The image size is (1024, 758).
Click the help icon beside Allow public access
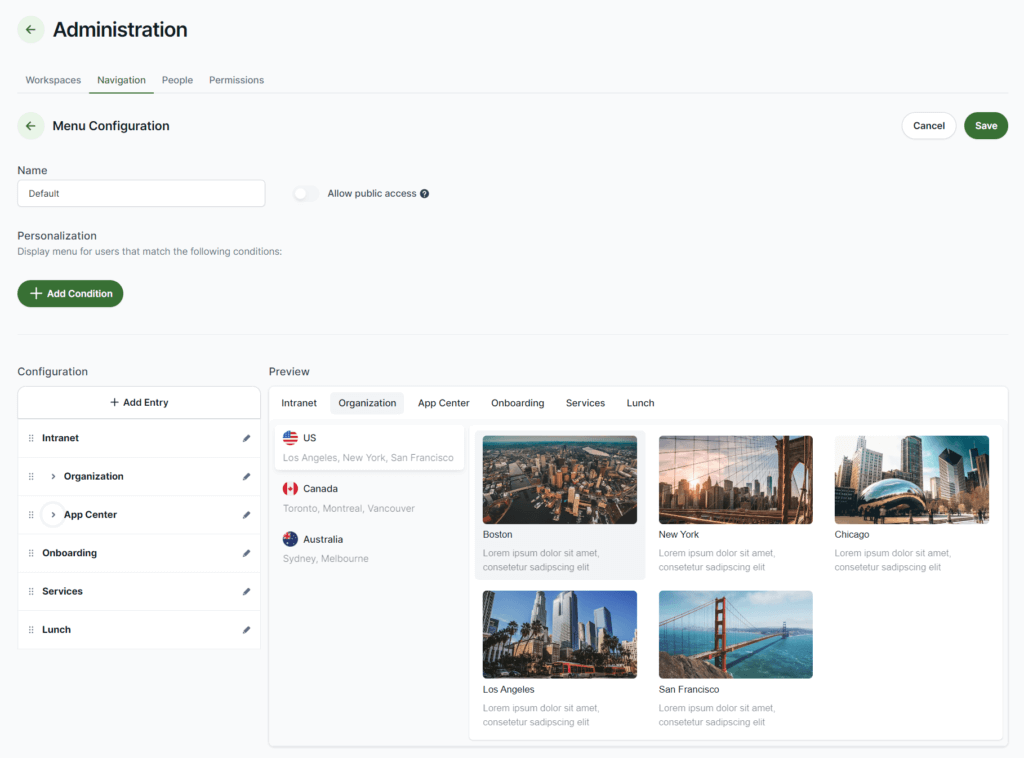[424, 193]
